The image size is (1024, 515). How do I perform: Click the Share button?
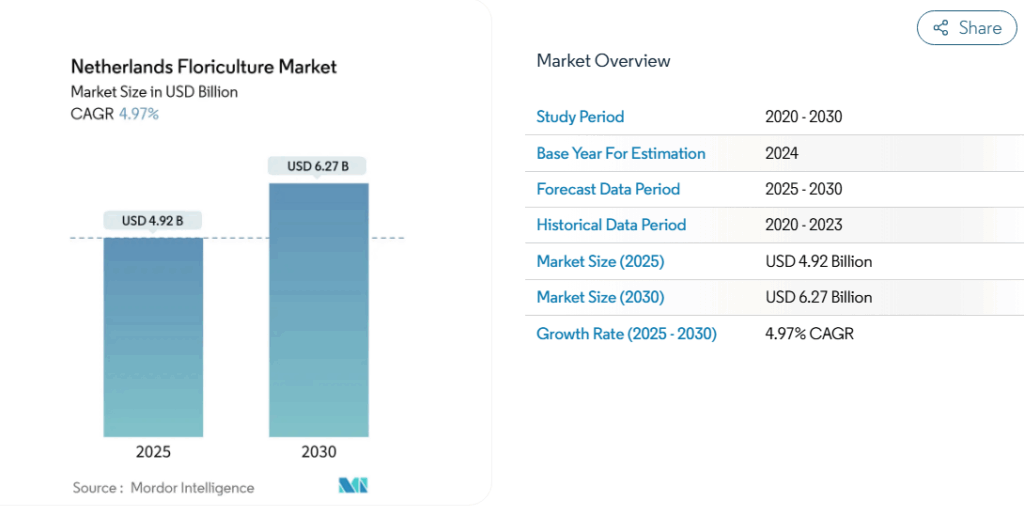967,28
